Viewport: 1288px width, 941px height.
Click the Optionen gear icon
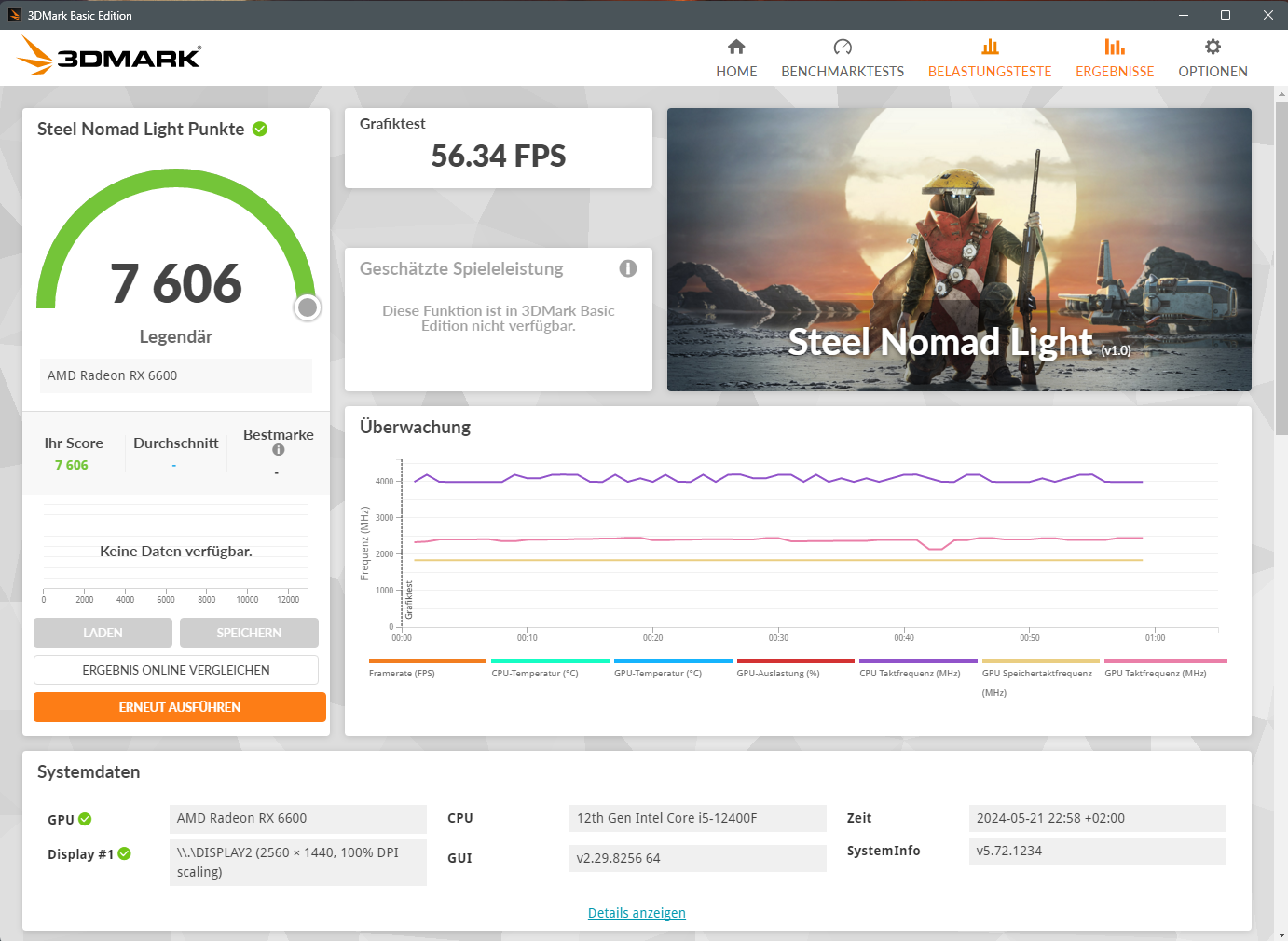(x=1213, y=47)
